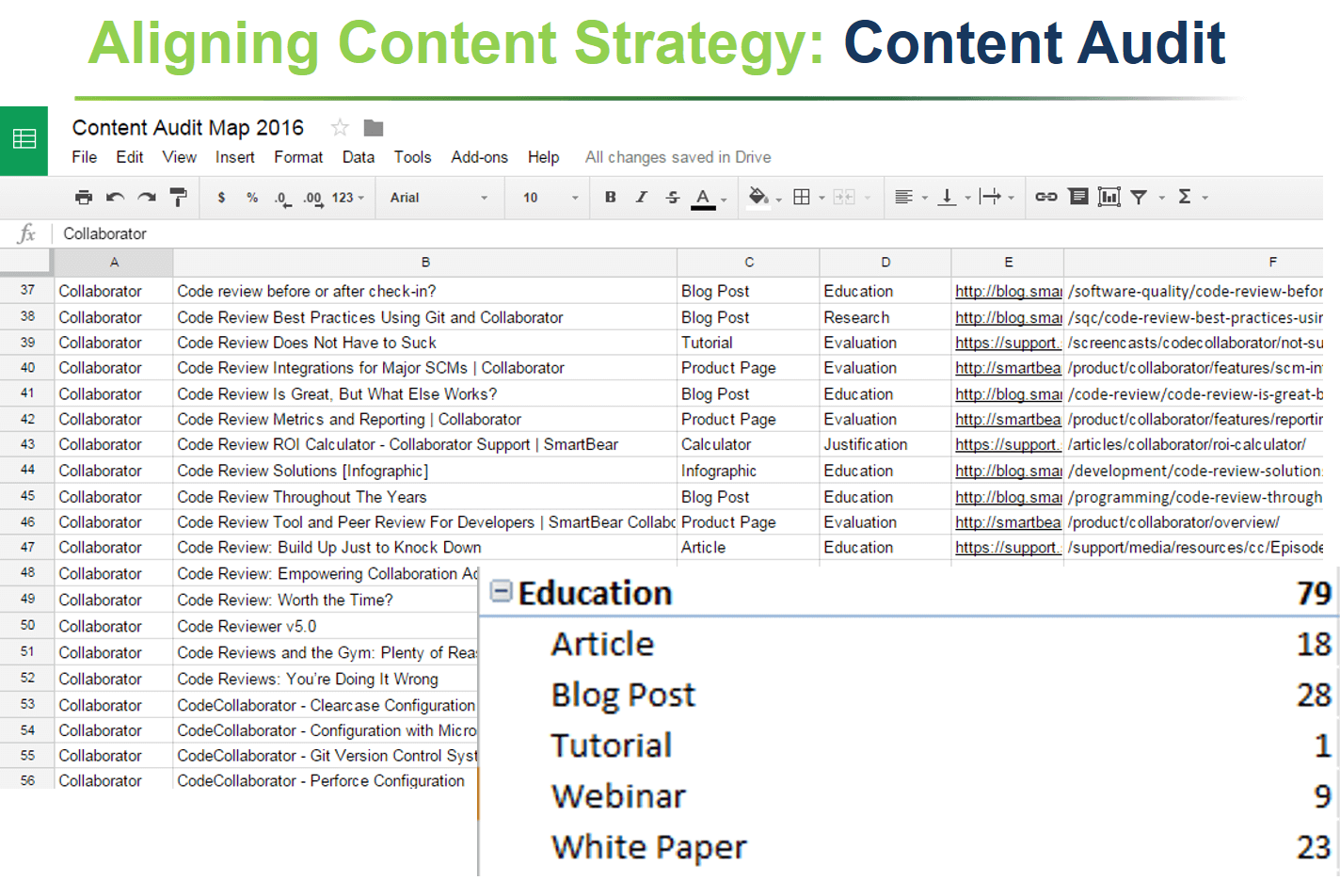Select column D header
This screenshot has width=1340, height=896.
tap(885, 263)
